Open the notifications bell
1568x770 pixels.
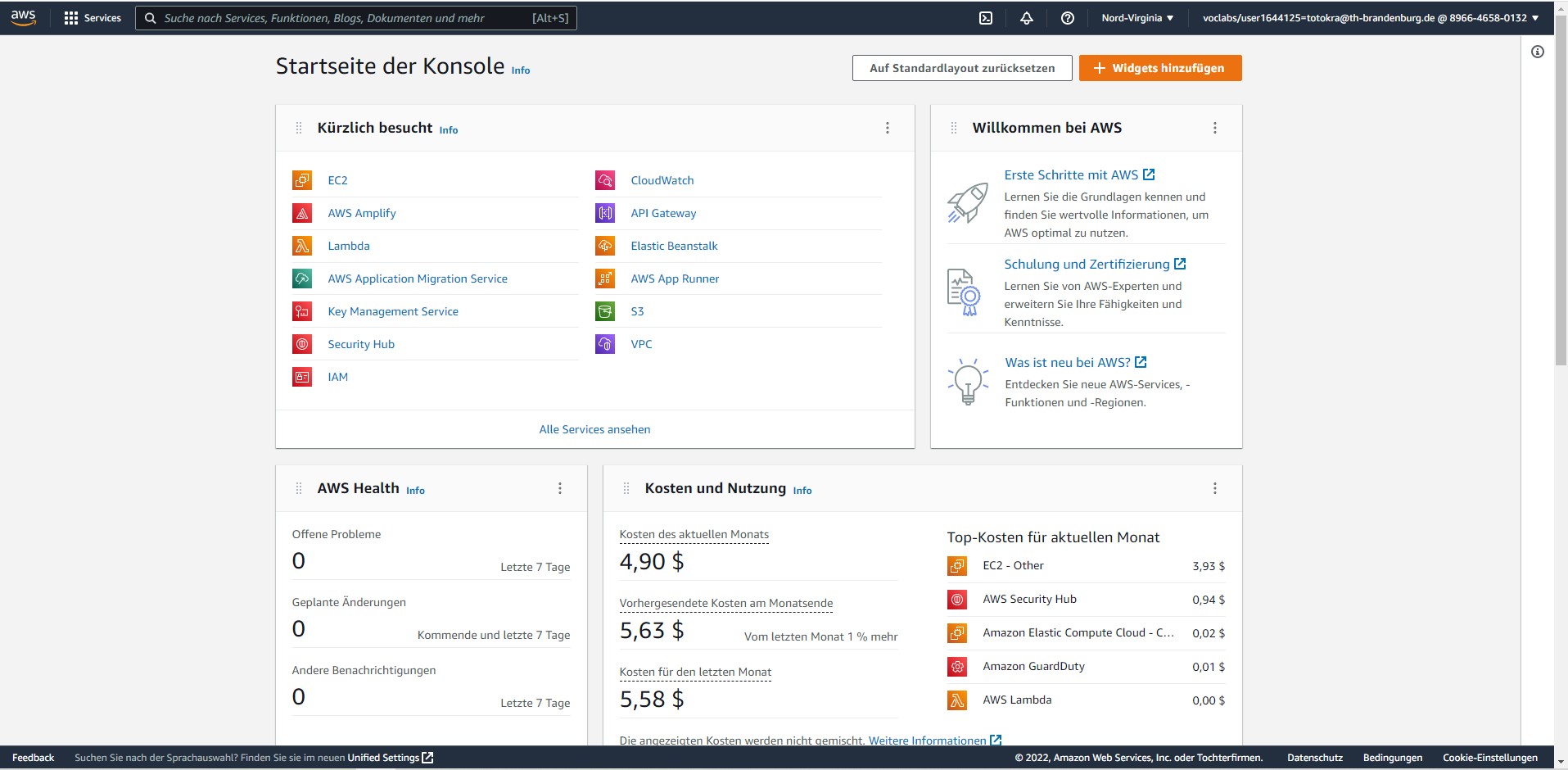(x=1026, y=18)
